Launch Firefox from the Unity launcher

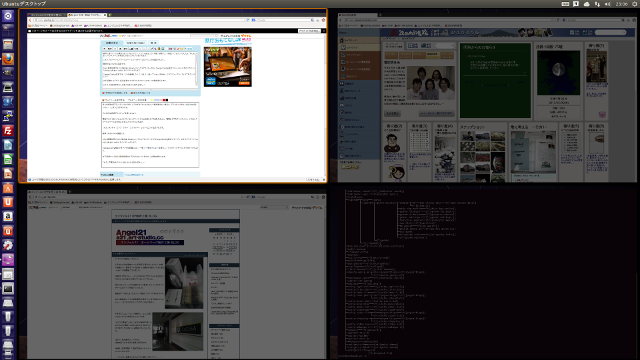point(8,59)
